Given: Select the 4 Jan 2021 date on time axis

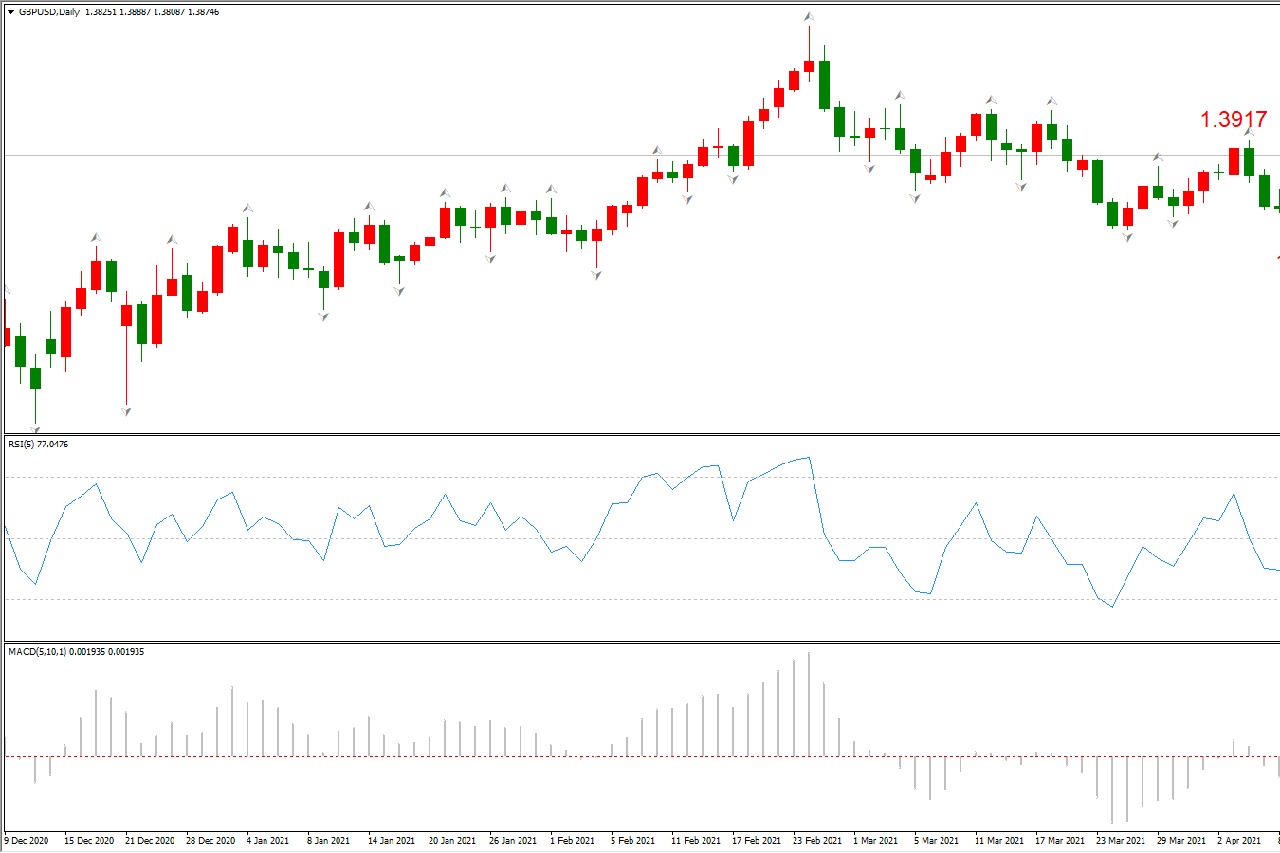Looking at the screenshot, I should click(267, 841).
